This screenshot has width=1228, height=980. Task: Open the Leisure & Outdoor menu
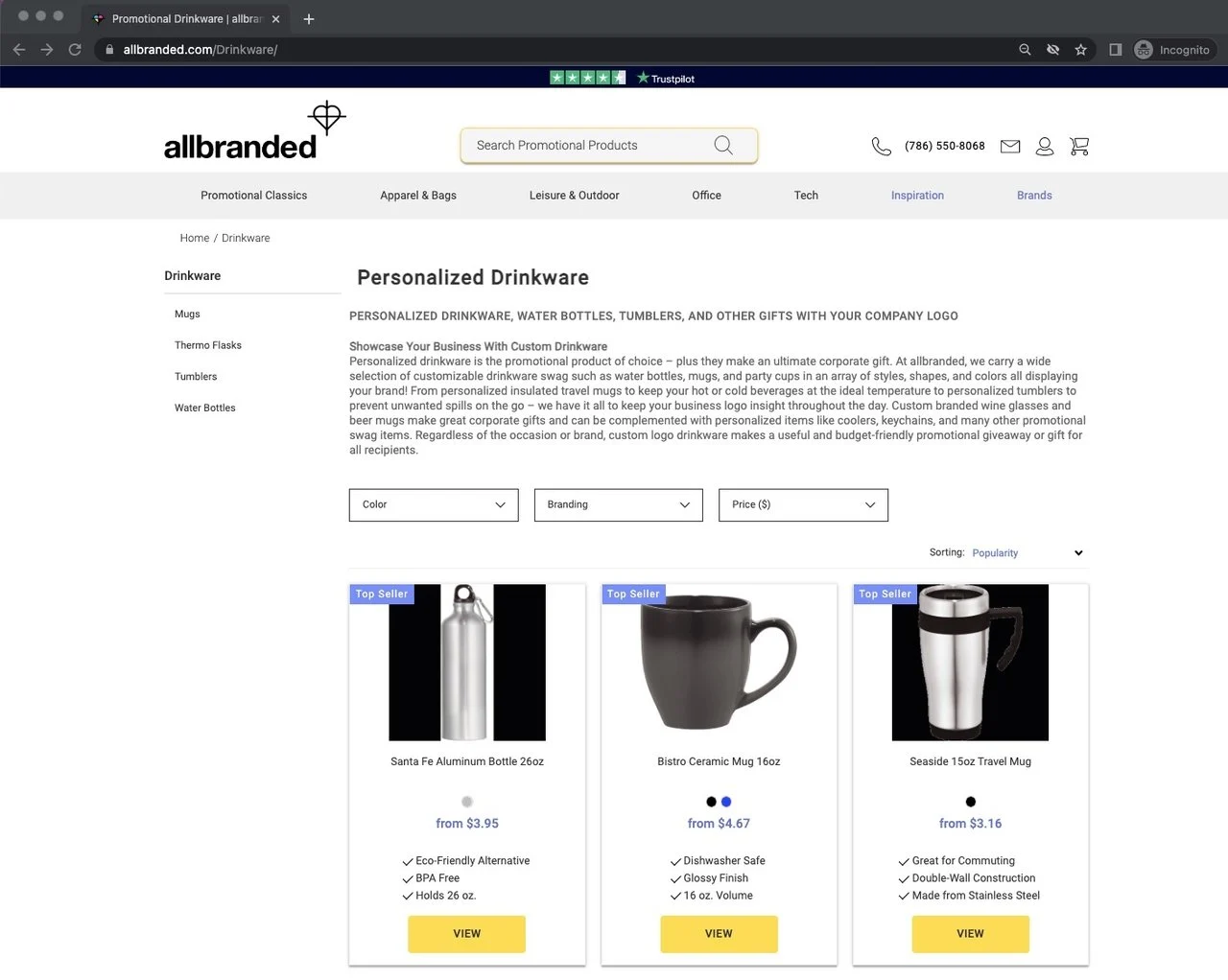574,196
